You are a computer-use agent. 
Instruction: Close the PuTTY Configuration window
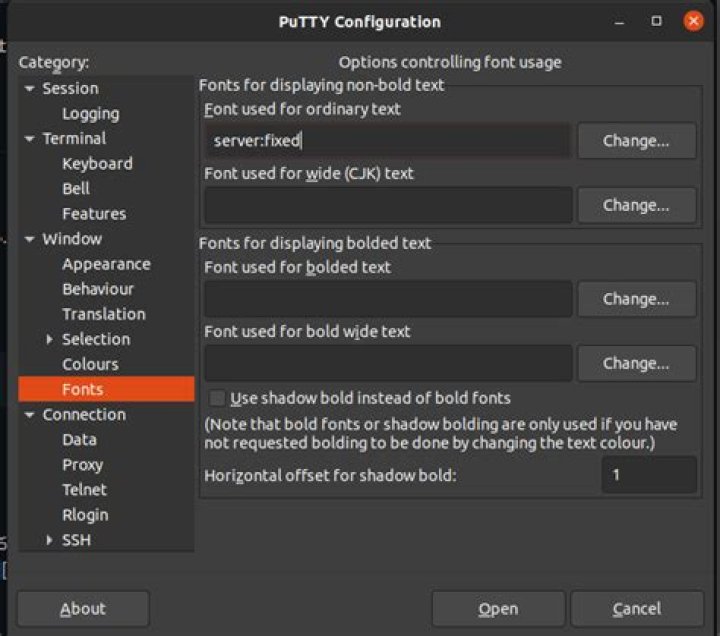693,21
